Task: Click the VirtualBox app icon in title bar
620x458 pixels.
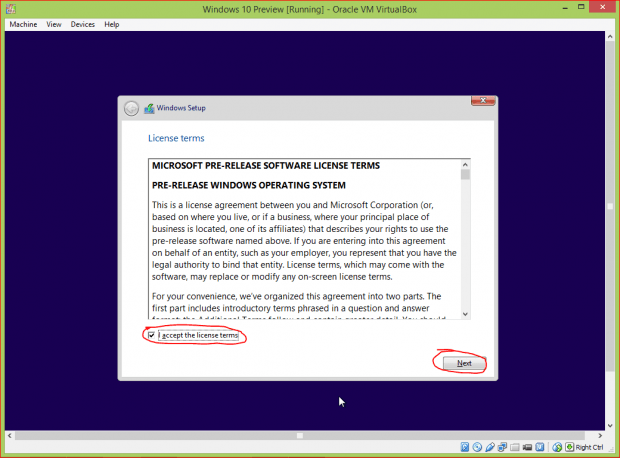Action: [11, 8]
